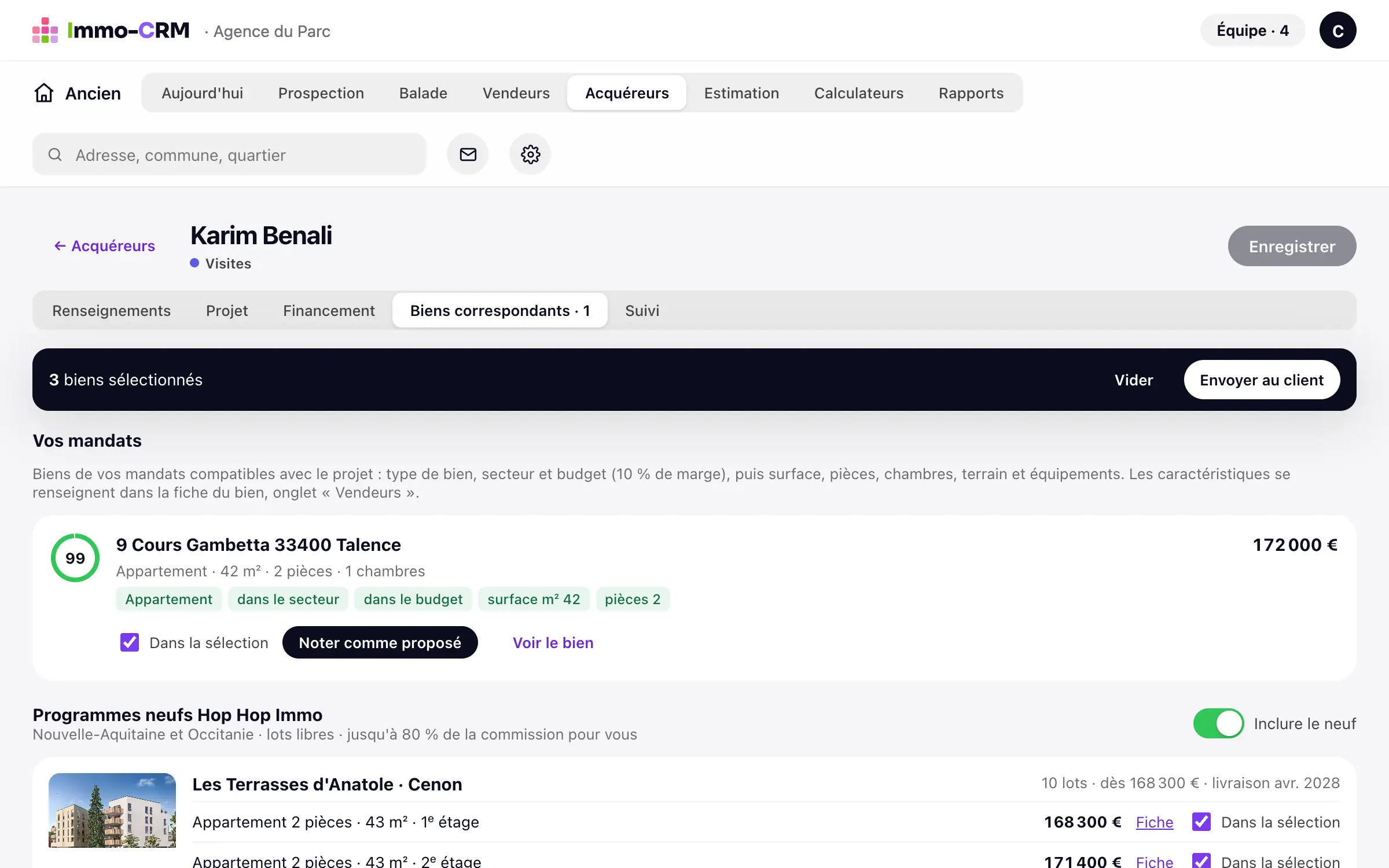This screenshot has width=1389, height=868.
Task: Click the Les Terrasses d'Anatole thumbnail
Action: [x=112, y=810]
